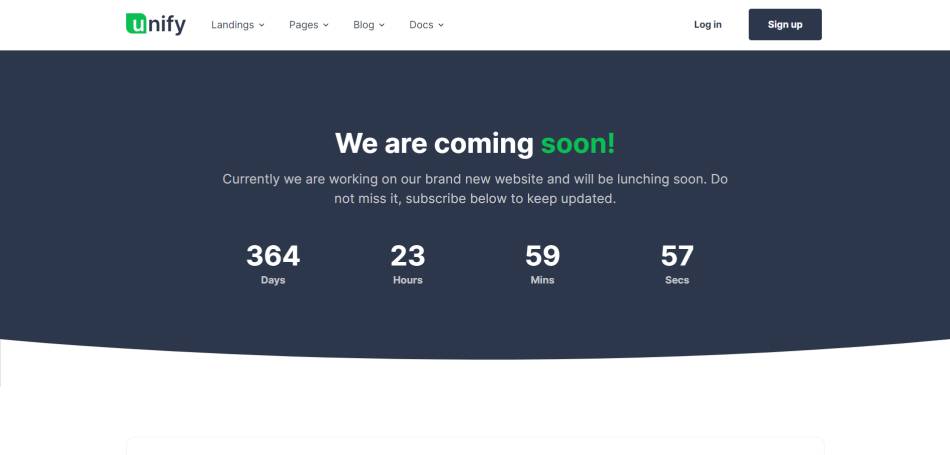The height and width of the screenshot is (455, 950).
Task: Click the "We are coming" heading text
Action: pyautogui.click(x=433, y=143)
